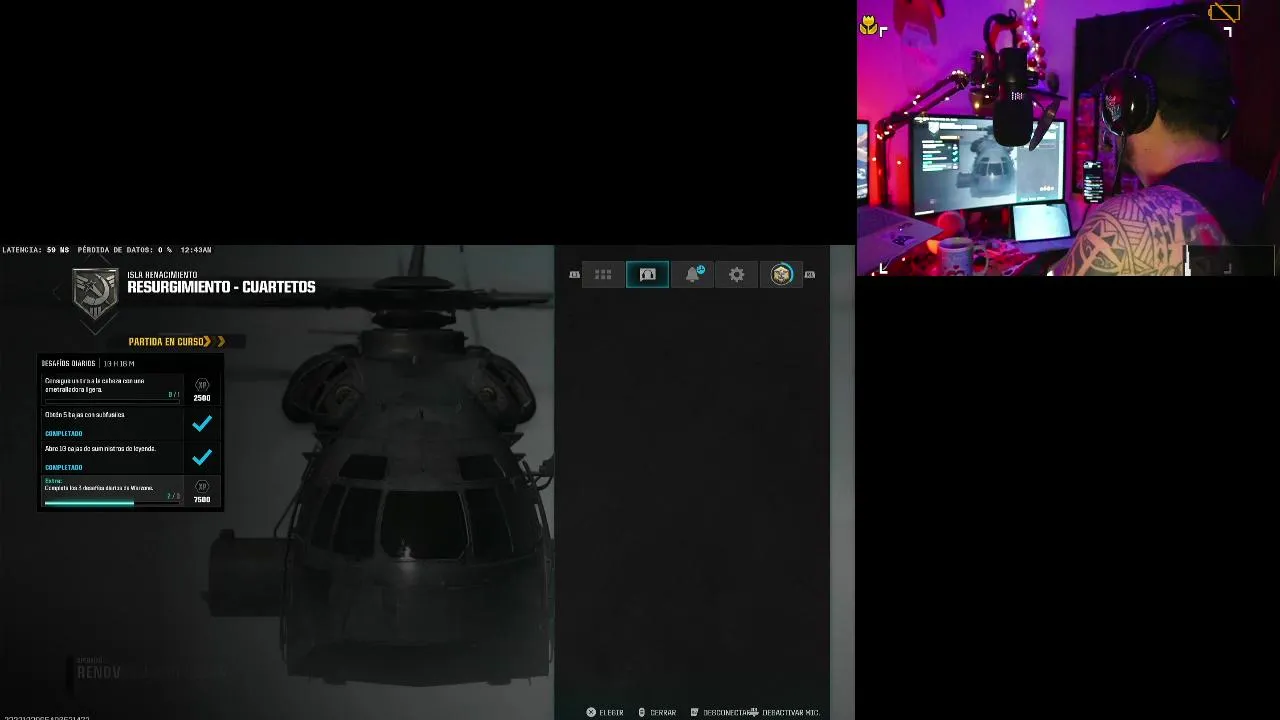Click the yellow emblem icon on webcam corner
This screenshot has height=720, width=1280.
867,26
